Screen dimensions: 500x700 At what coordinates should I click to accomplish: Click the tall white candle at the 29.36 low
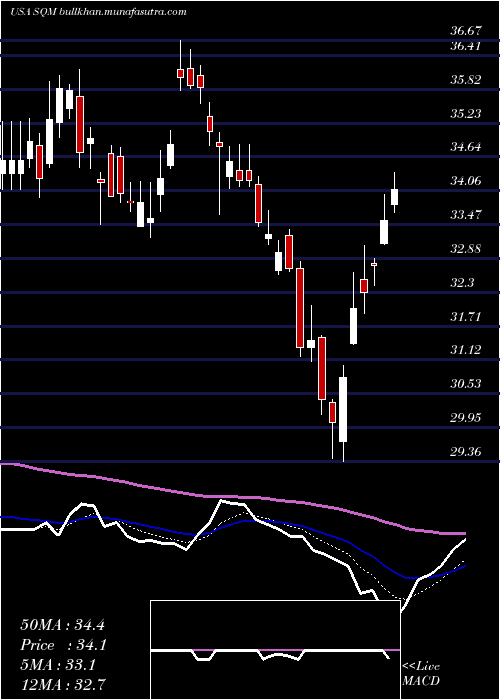(343, 409)
